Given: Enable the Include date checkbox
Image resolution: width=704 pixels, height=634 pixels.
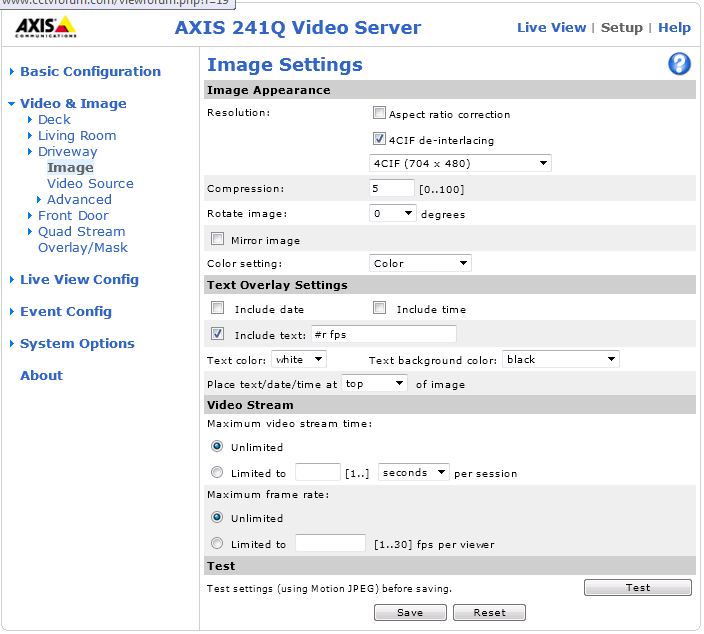Looking at the screenshot, I should click(217, 309).
